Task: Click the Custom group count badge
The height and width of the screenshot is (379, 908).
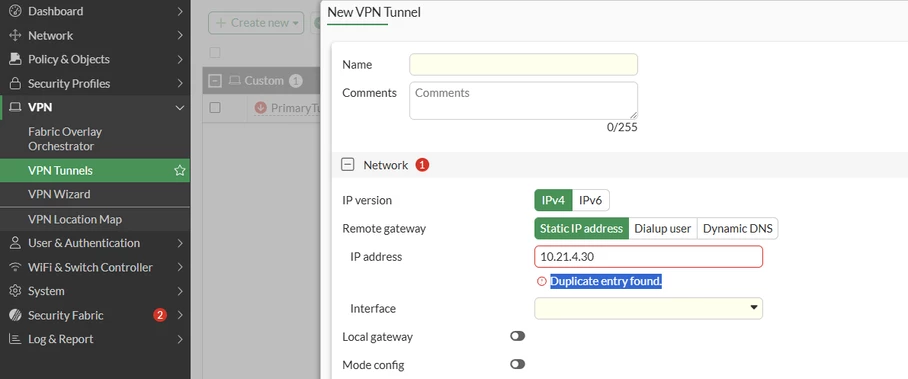Action: point(295,81)
